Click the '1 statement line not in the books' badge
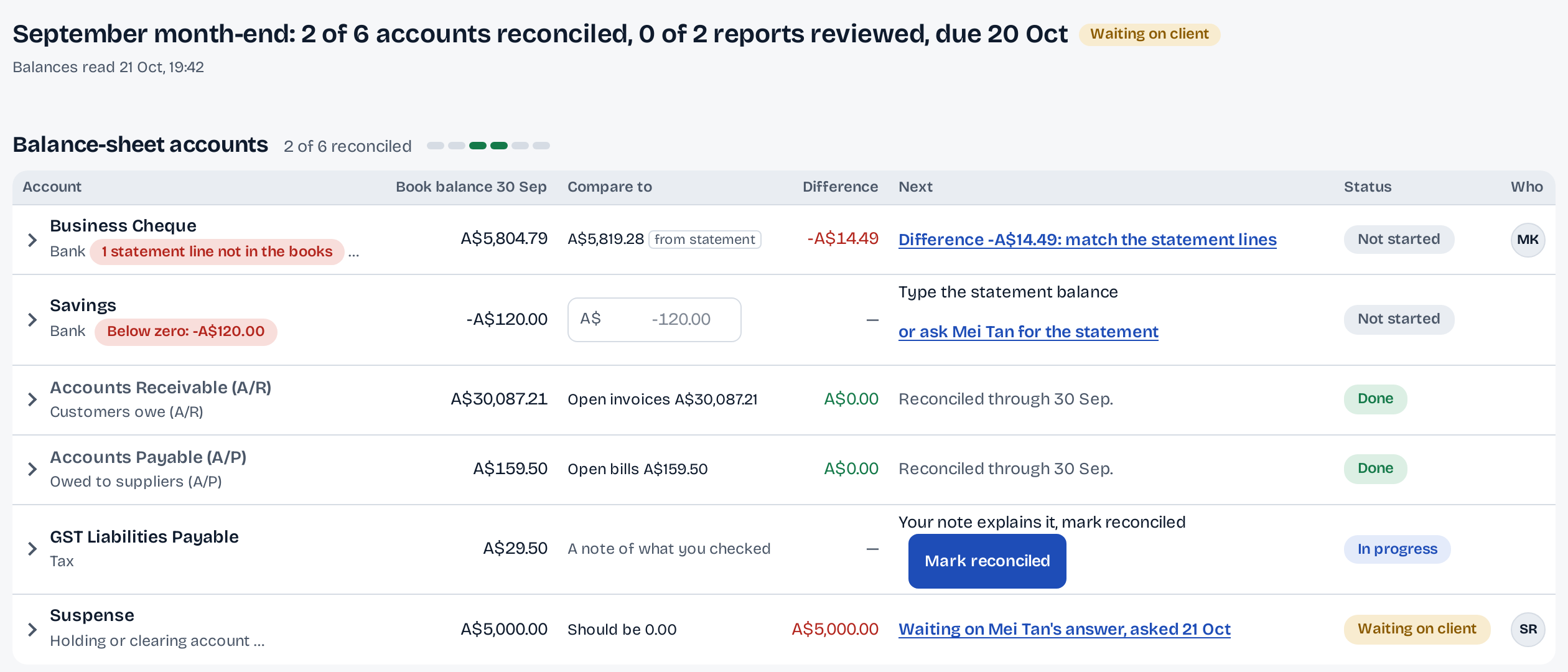This screenshot has width=1568, height=672. pos(217,251)
